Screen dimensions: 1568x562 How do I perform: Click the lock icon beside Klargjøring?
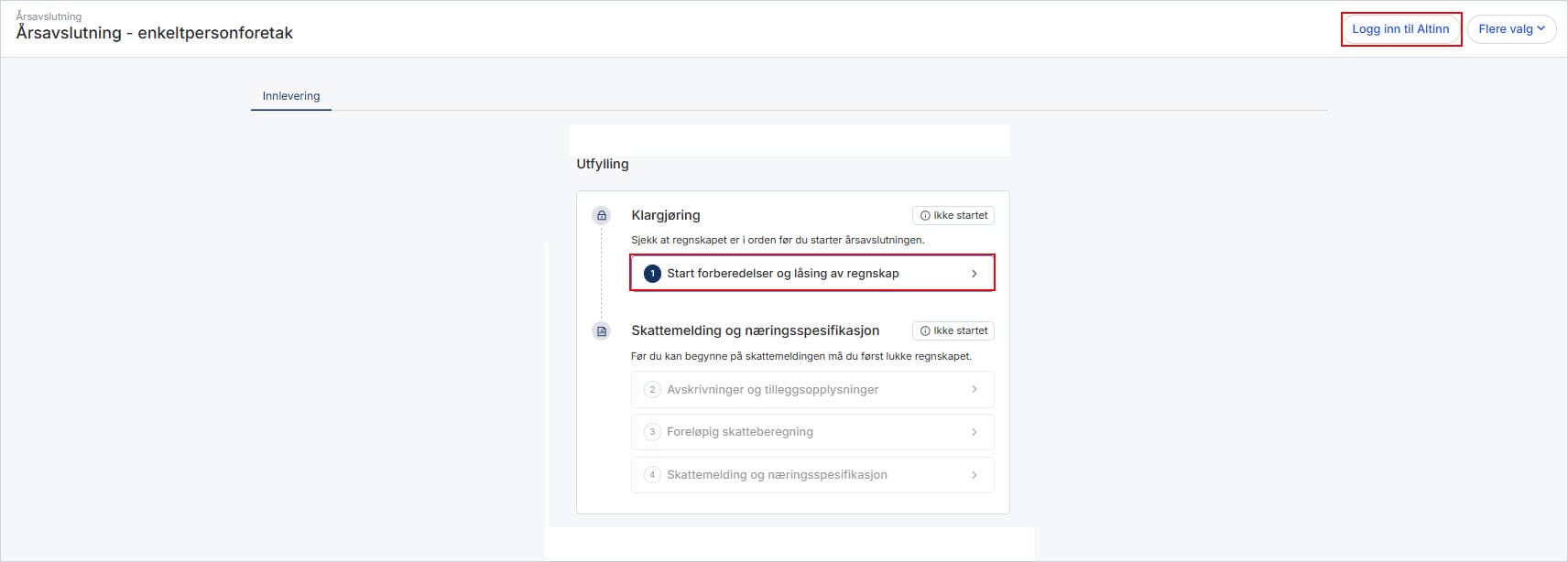[x=602, y=215]
